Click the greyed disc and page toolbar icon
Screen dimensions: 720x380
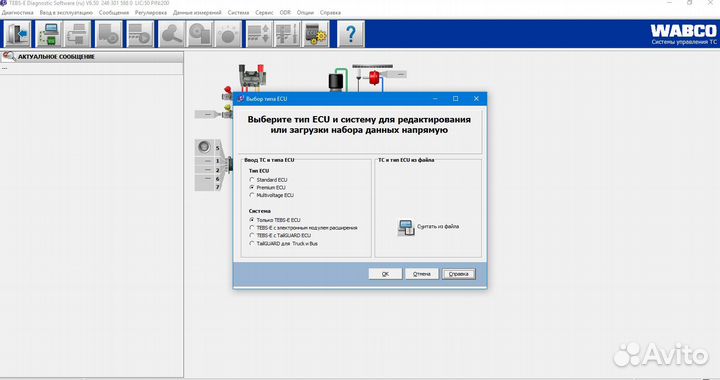200,34
